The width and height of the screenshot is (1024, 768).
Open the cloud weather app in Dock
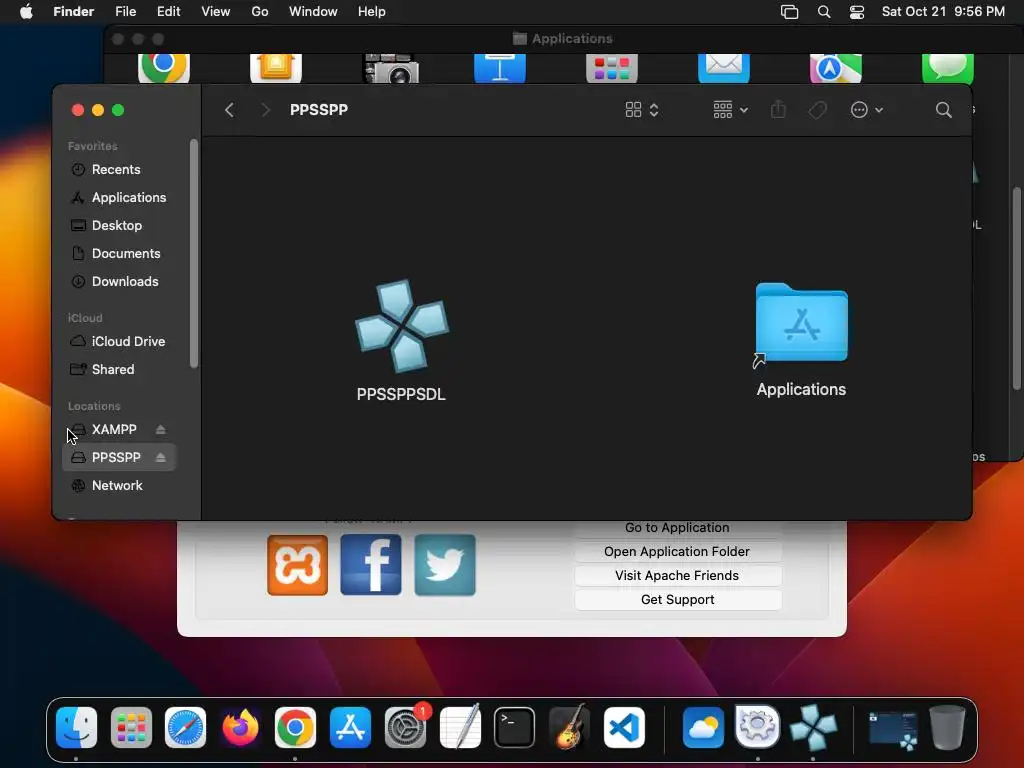tap(703, 727)
